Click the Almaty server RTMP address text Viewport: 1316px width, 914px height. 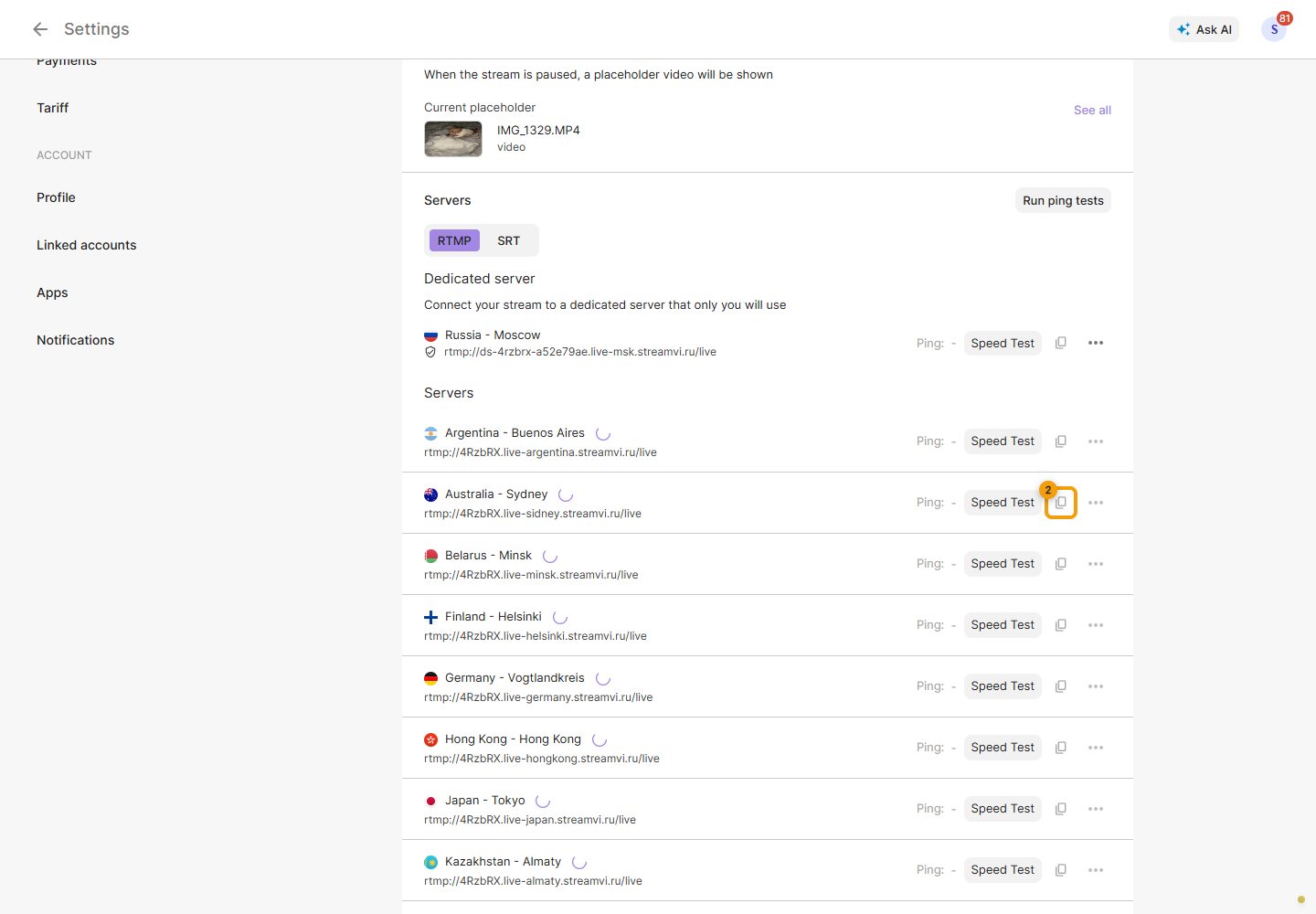click(533, 881)
